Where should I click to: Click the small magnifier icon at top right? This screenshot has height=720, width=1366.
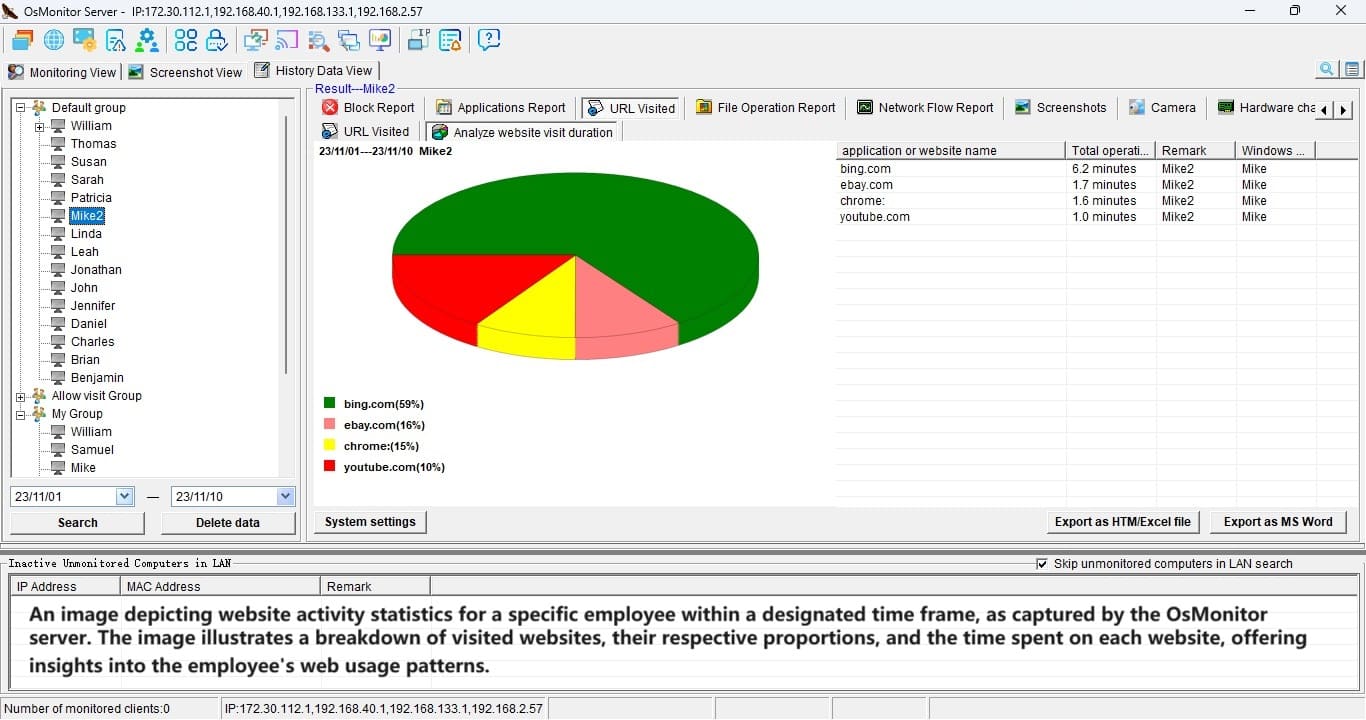1327,69
